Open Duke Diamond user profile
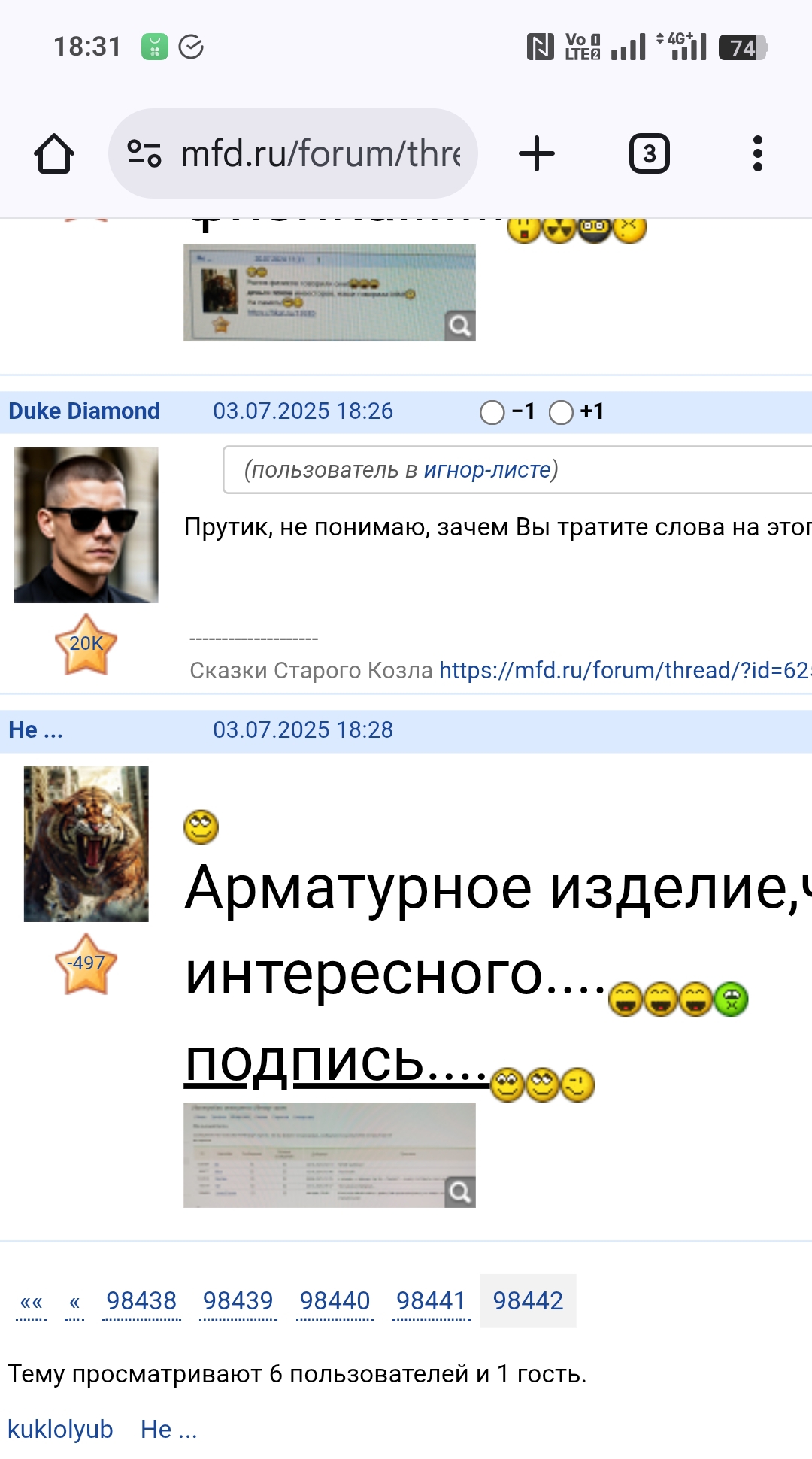 (x=84, y=411)
